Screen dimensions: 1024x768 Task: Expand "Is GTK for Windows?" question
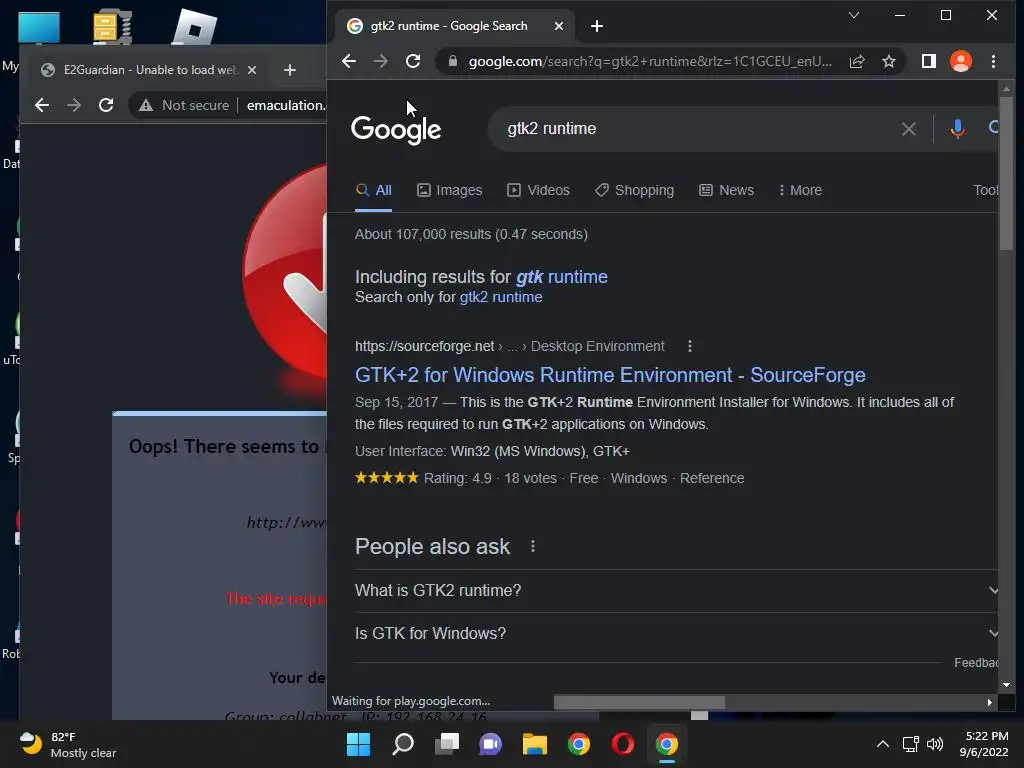tap(676, 633)
